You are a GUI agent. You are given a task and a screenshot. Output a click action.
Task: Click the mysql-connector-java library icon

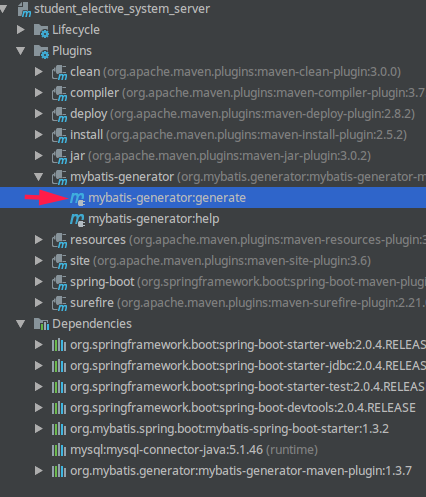[x=59, y=450]
